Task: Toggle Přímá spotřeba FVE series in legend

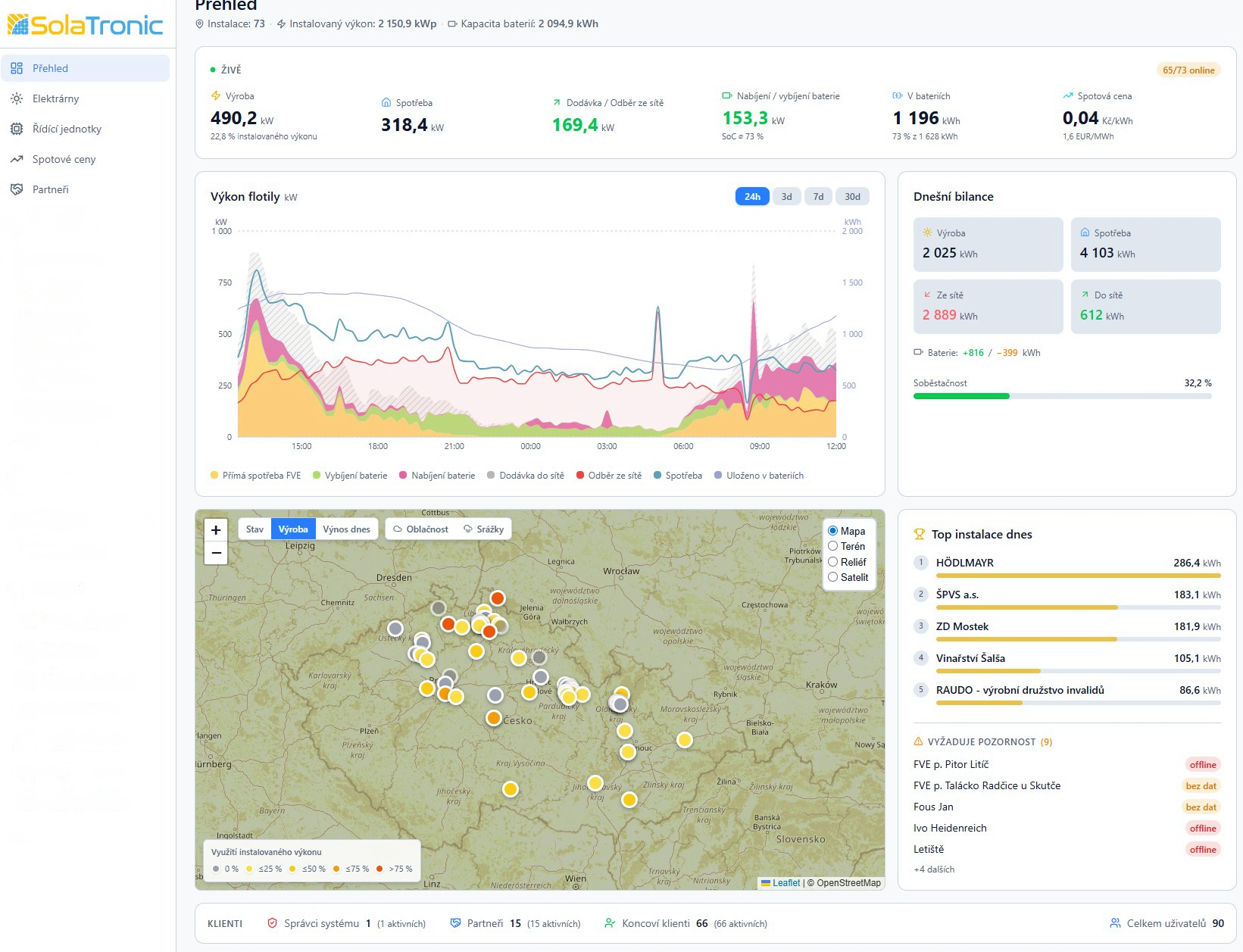Action: coord(255,476)
